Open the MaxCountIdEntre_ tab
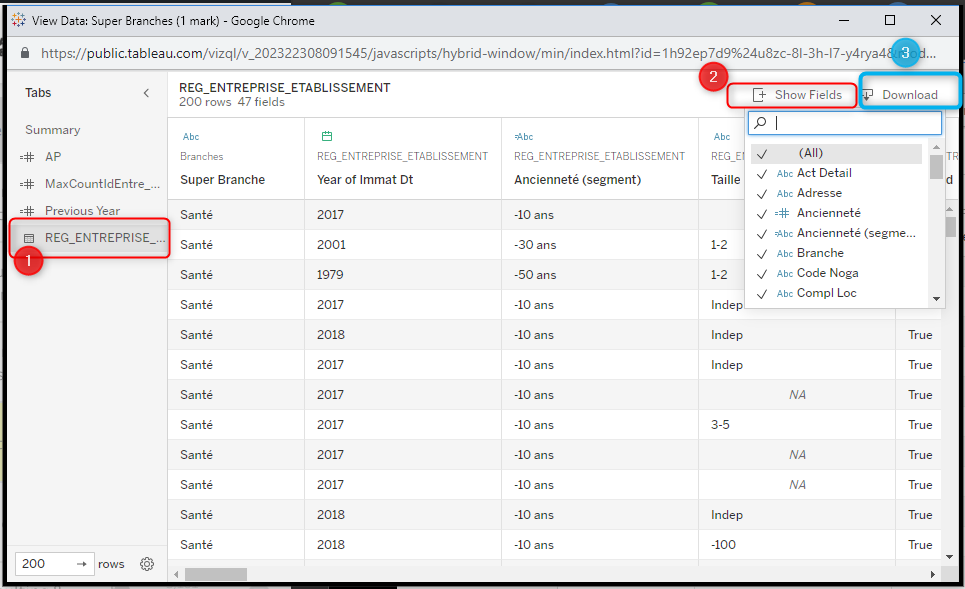This screenshot has height=589, width=965. coord(102,184)
